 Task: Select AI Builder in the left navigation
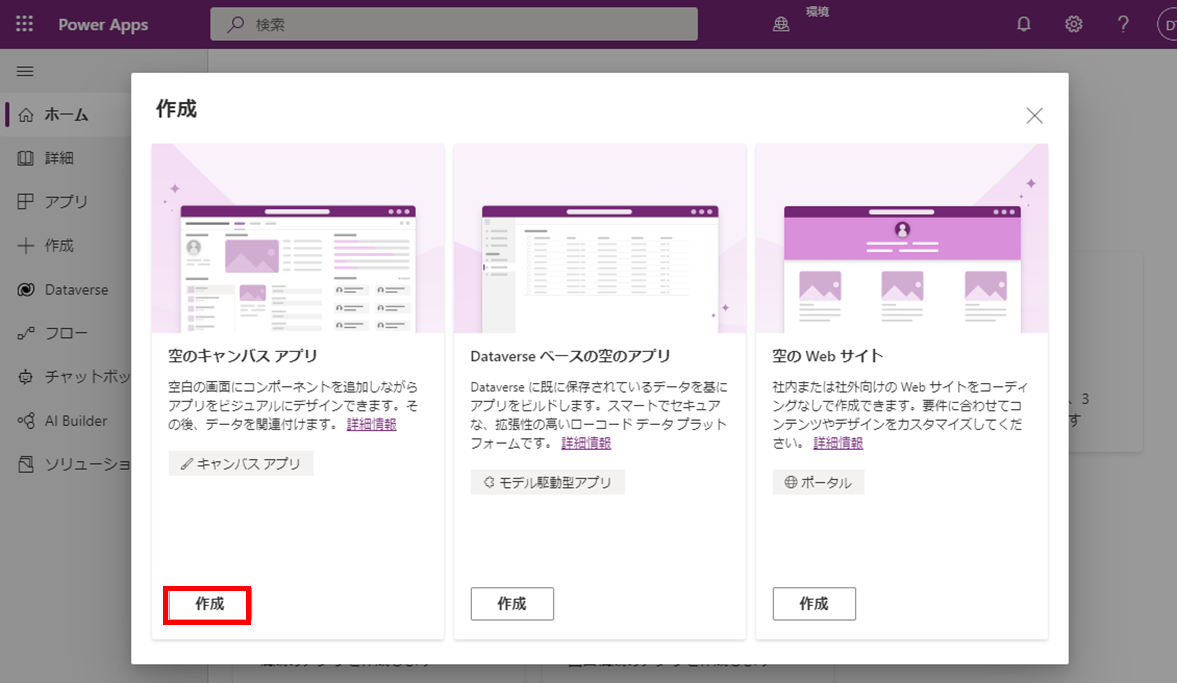pos(76,421)
